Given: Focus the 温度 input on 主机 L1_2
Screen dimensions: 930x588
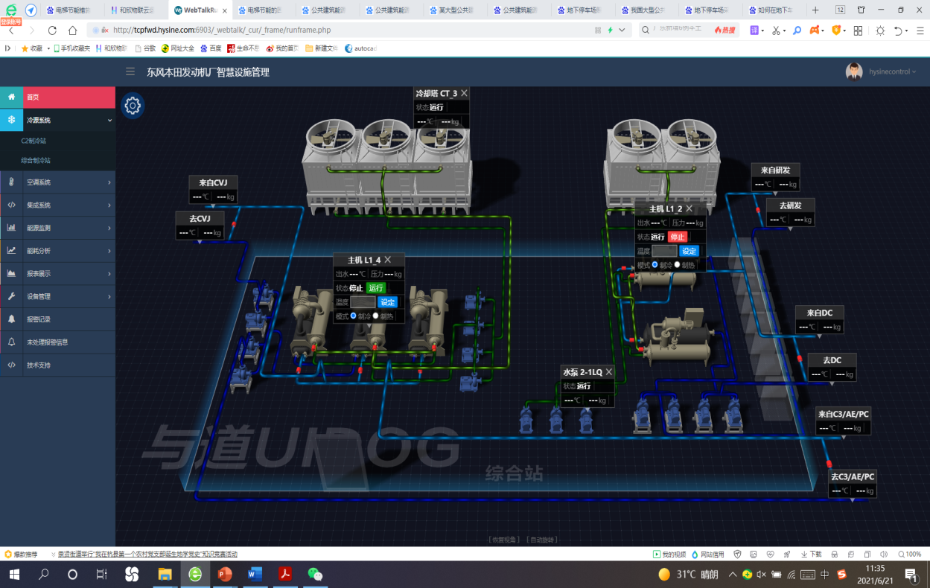Looking at the screenshot, I should click(664, 251).
